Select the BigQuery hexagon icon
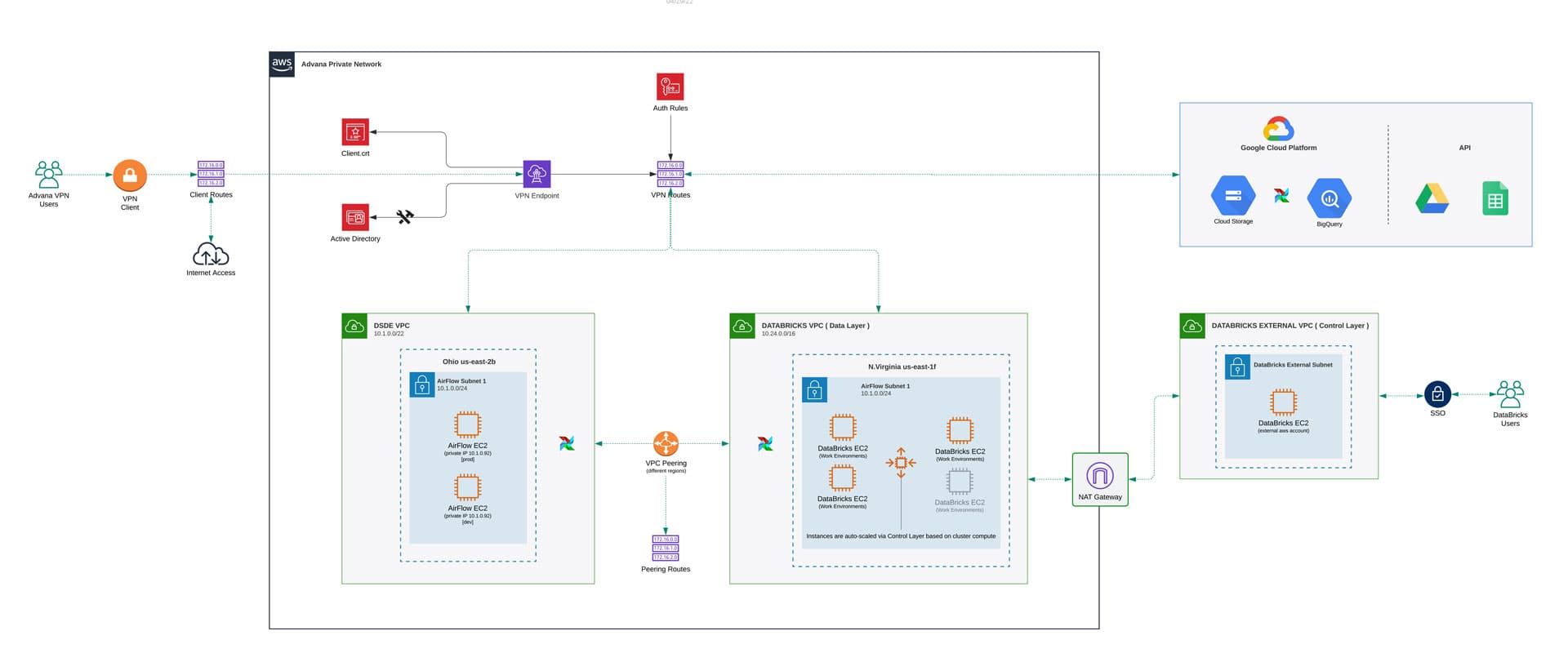Screen dimensions: 1568x653 point(1330,198)
